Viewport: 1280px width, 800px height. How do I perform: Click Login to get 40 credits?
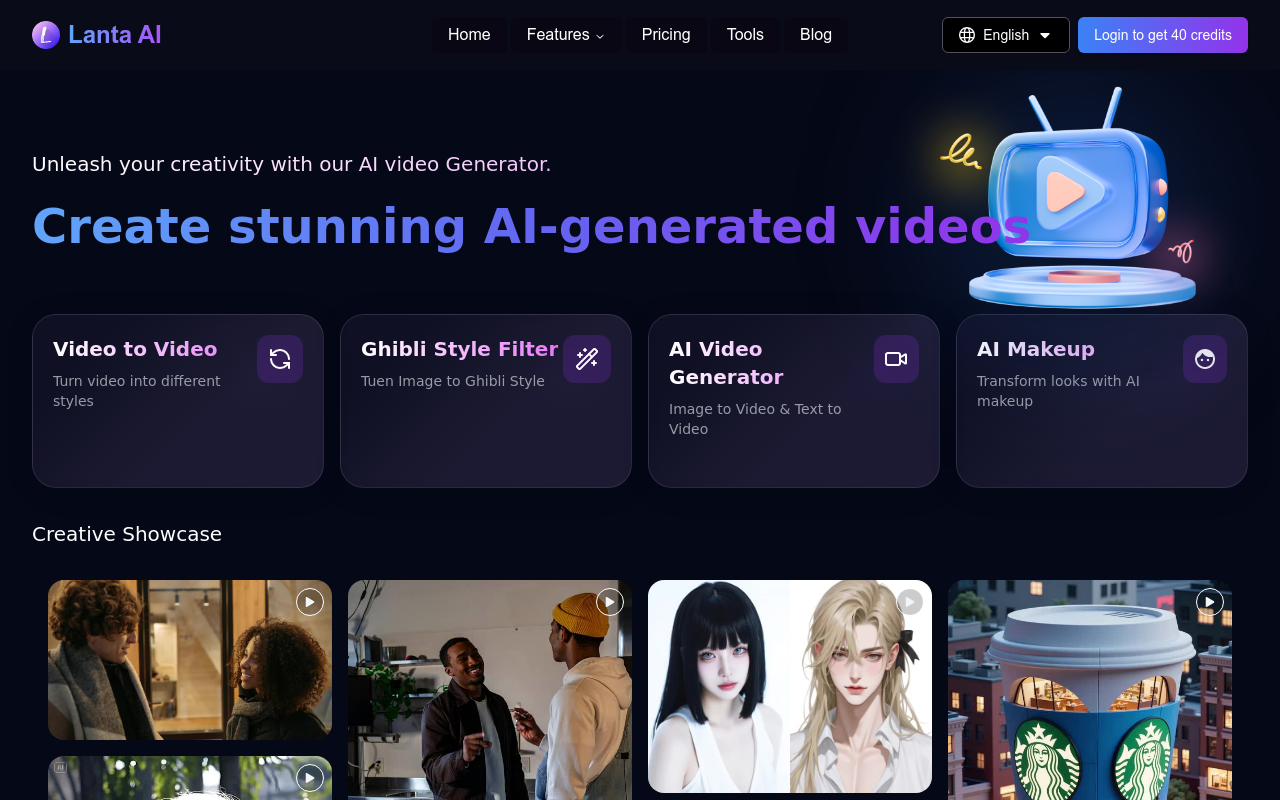click(x=1163, y=35)
